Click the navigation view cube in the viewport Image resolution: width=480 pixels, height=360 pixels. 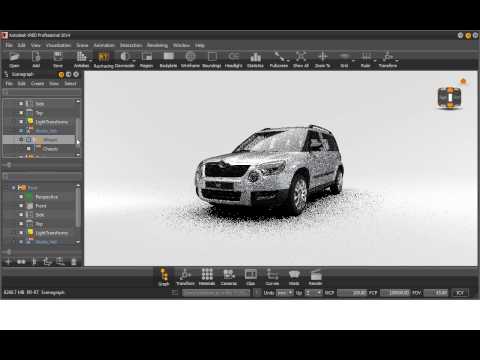(x=450, y=97)
